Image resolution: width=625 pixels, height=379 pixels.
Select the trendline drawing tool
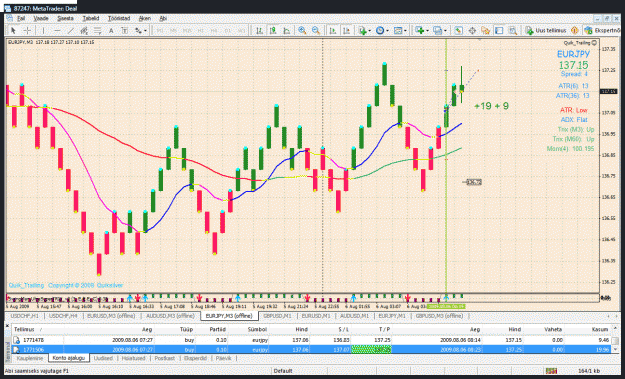(71, 31)
